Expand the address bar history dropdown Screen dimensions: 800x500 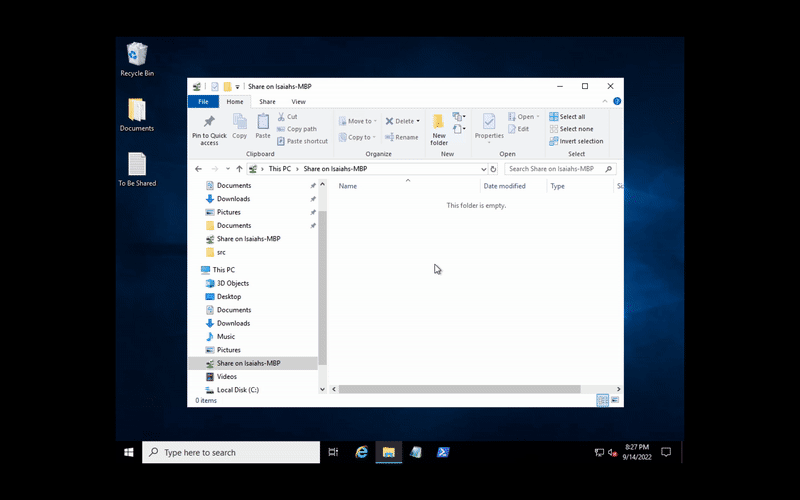(x=482, y=169)
